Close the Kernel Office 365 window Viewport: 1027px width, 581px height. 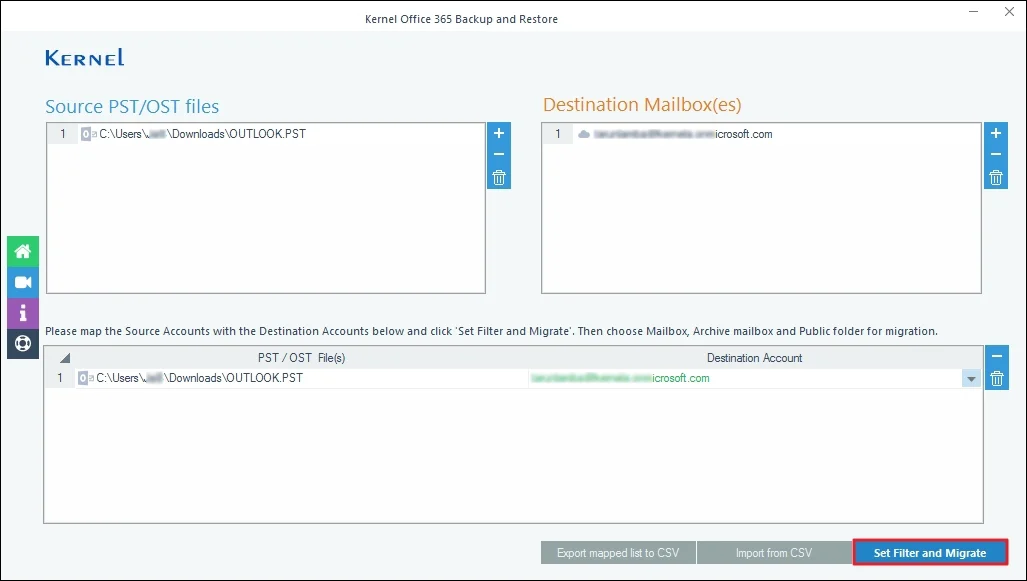point(1009,12)
